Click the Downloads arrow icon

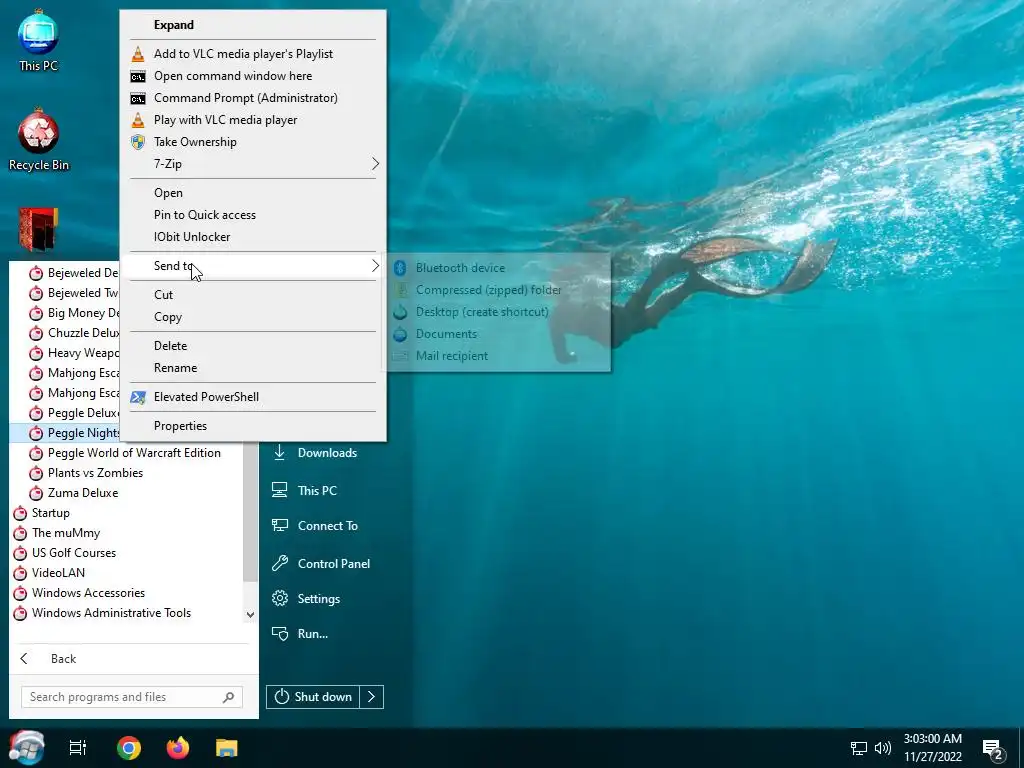pos(280,453)
